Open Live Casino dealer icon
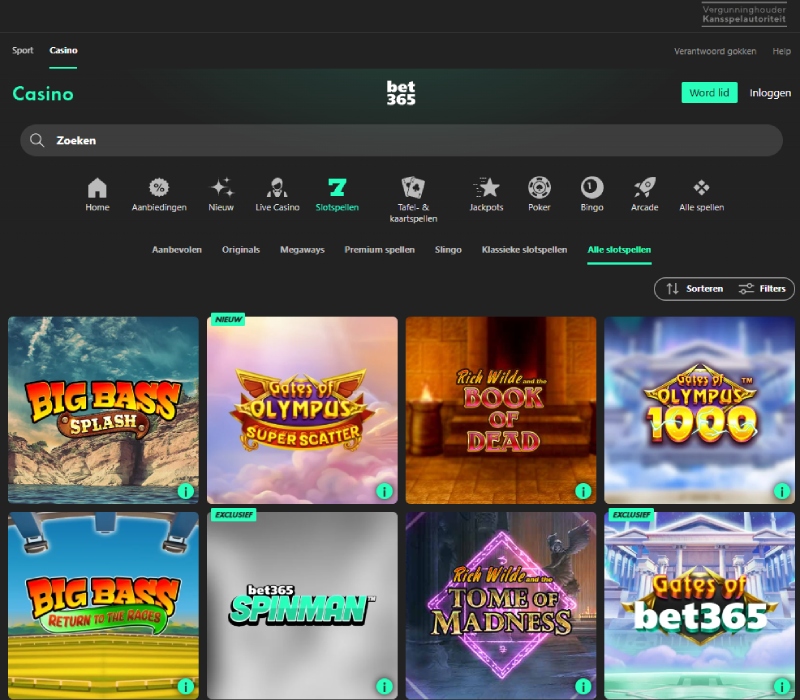Screen dimensions: 800x700 277,188
